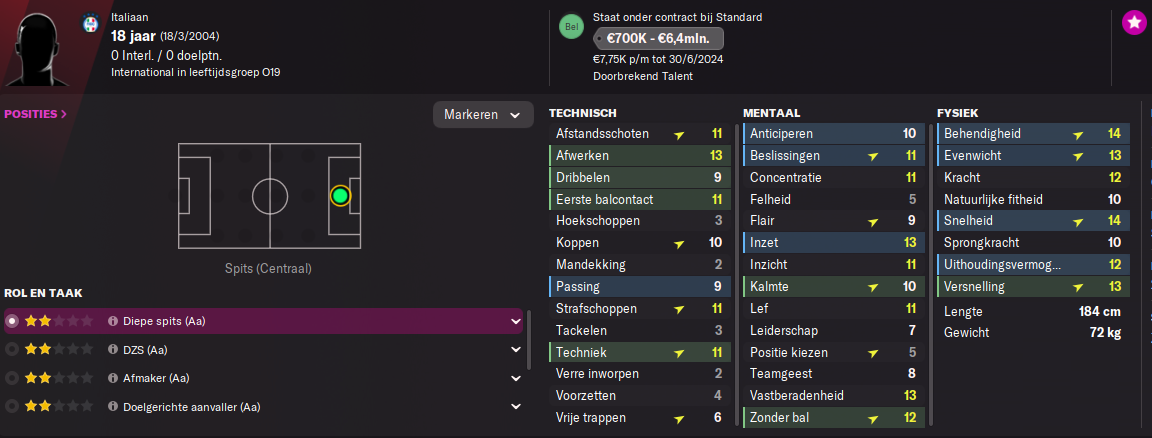Select the Diepe spits (Aa) radio button
Image resolution: width=1152 pixels, height=438 pixels.
click(x=12, y=321)
